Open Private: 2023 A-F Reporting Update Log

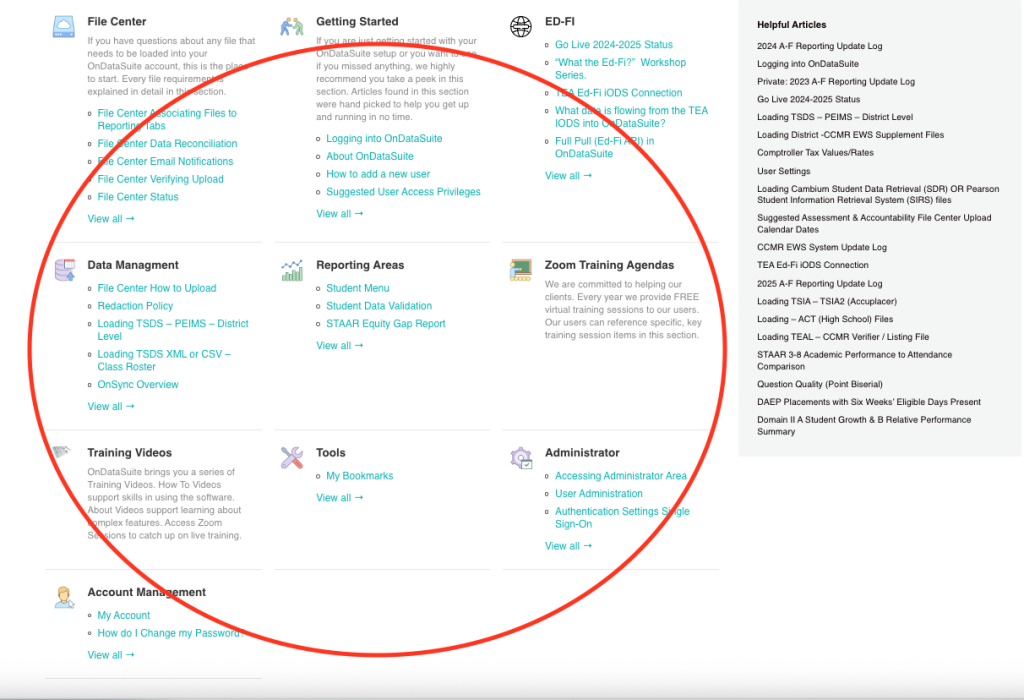(836, 82)
